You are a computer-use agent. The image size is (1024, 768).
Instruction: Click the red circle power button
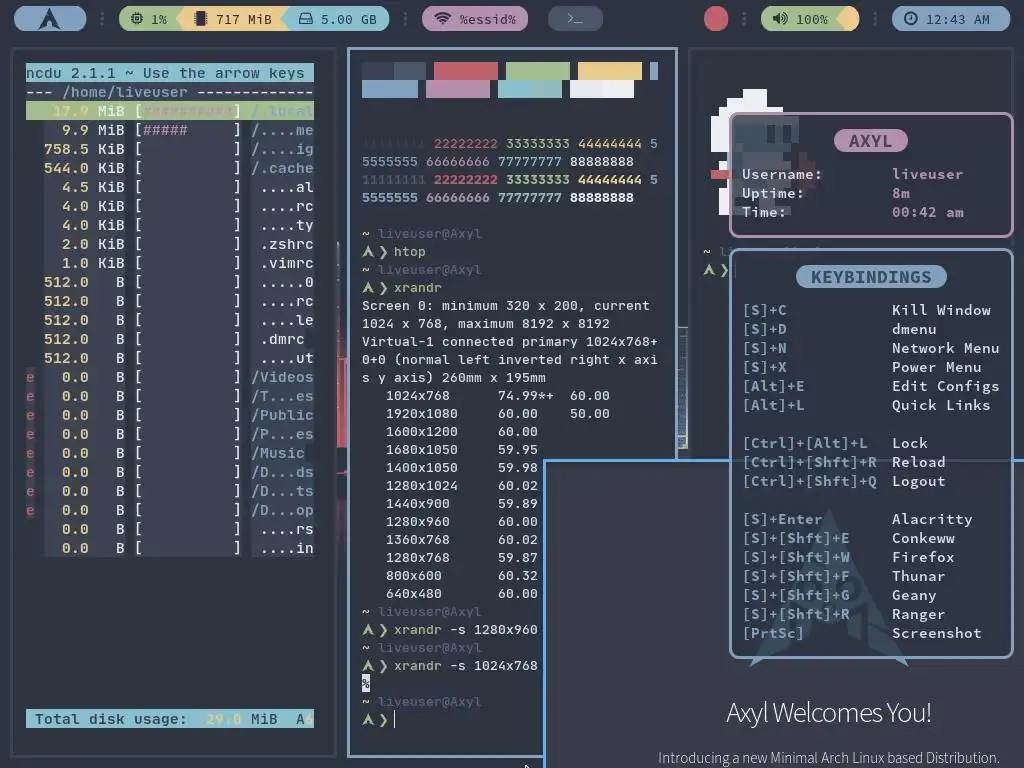pyautogui.click(x=716, y=19)
